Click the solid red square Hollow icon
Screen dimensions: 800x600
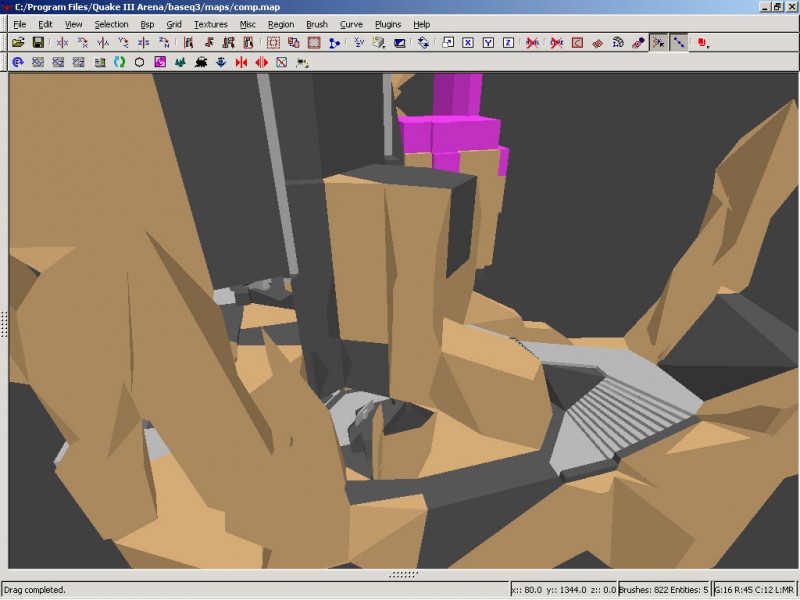(314, 43)
